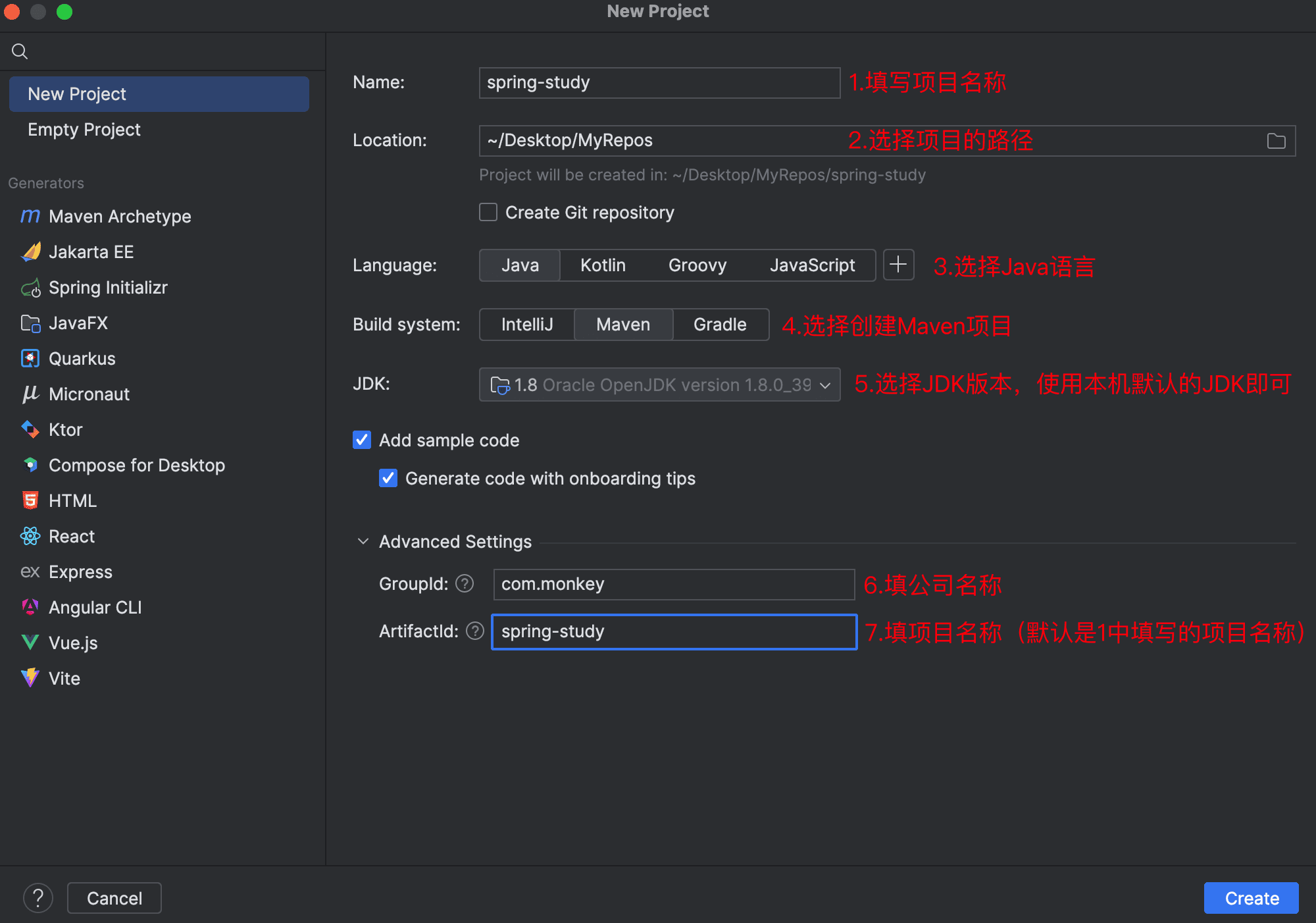Click the search magnifier icon
The image size is (1316, 923).
click(20, 51)
